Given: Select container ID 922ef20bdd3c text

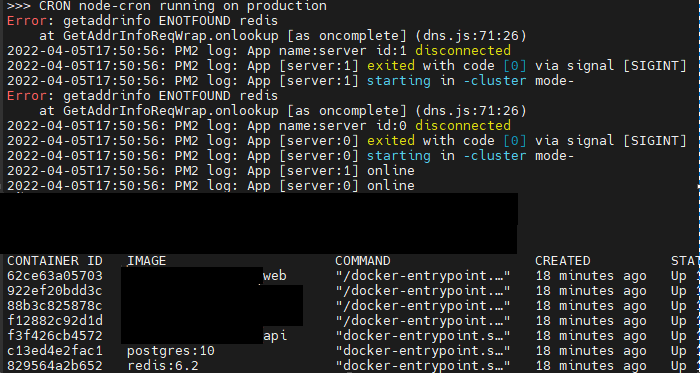Looking at the screenshot, I should pyautogui.click(x=54, y=291).
